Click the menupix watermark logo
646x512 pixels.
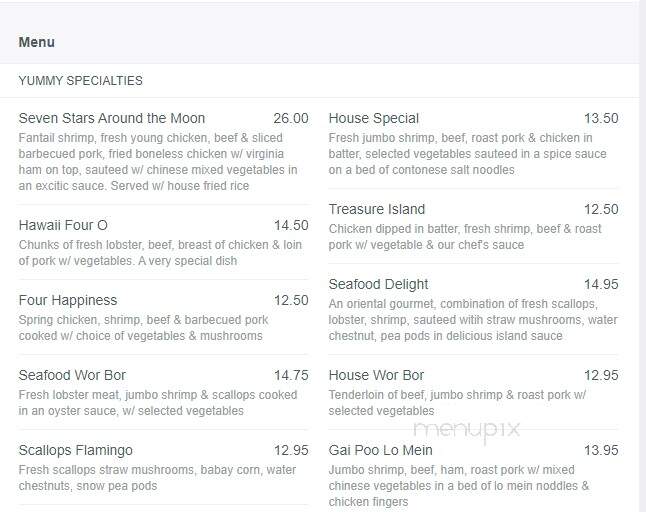(x=466, y=430)
